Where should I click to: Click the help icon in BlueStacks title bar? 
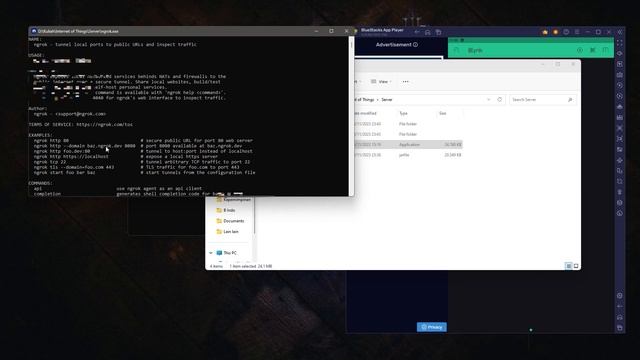pyautogui.click(x=566, y=32)
